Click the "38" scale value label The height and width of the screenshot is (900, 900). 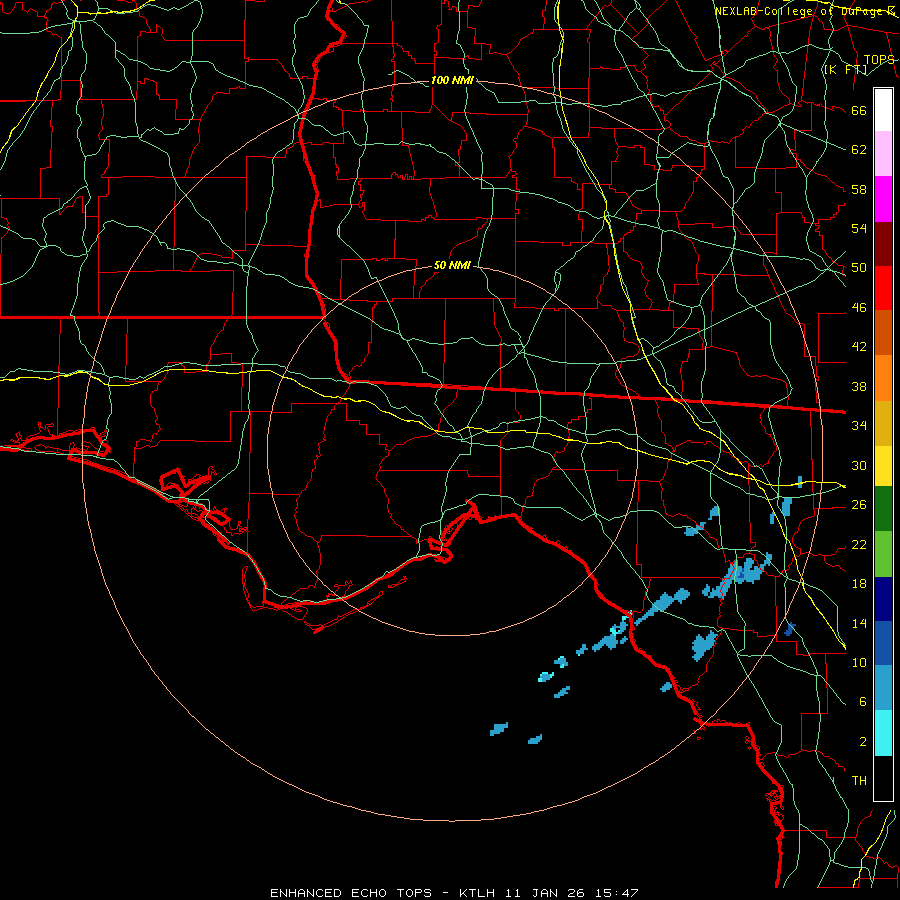point(859,386)
